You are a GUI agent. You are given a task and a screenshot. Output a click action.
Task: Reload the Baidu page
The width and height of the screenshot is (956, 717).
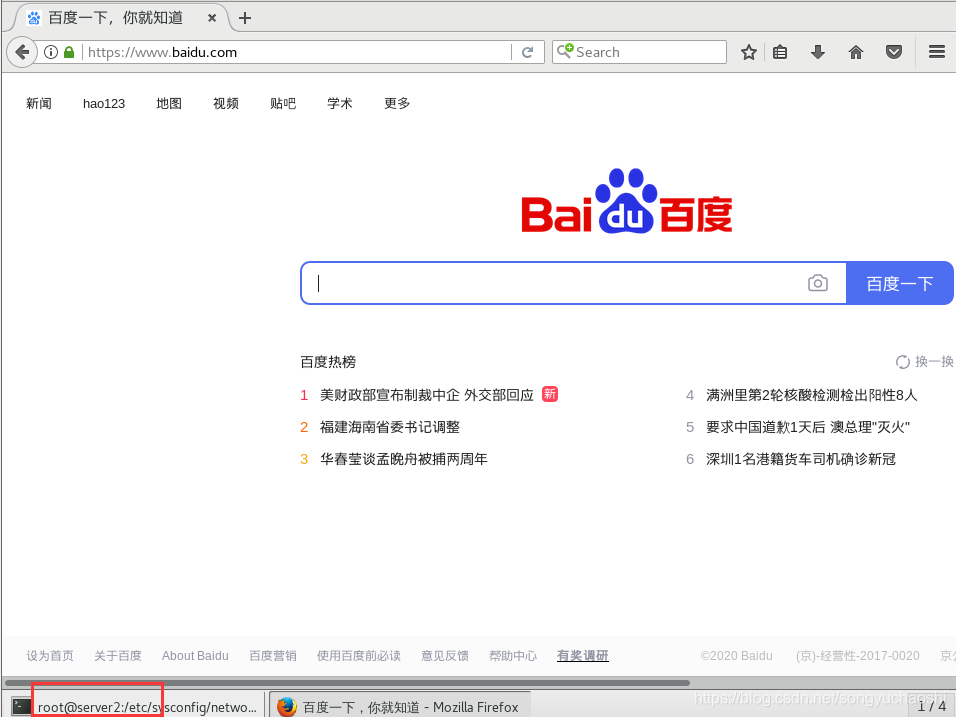(527, 51)
